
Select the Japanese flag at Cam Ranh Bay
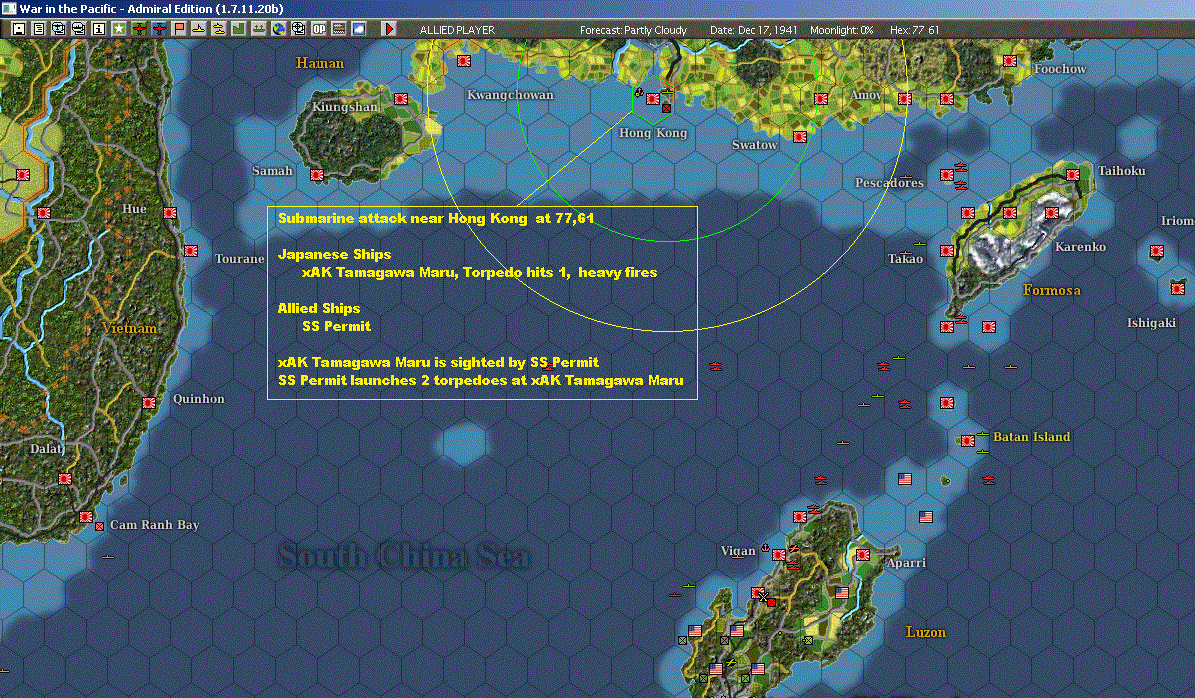click(x=86, y=517)
